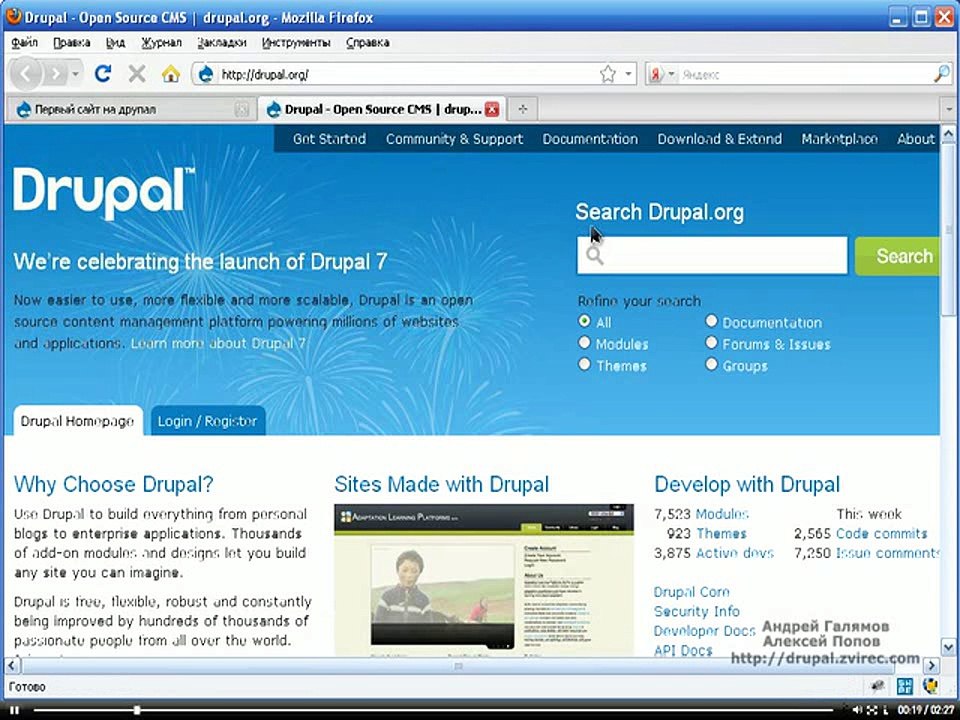The image size is (960, 720).
Task: Open the Правка menu
Action: 72,42
